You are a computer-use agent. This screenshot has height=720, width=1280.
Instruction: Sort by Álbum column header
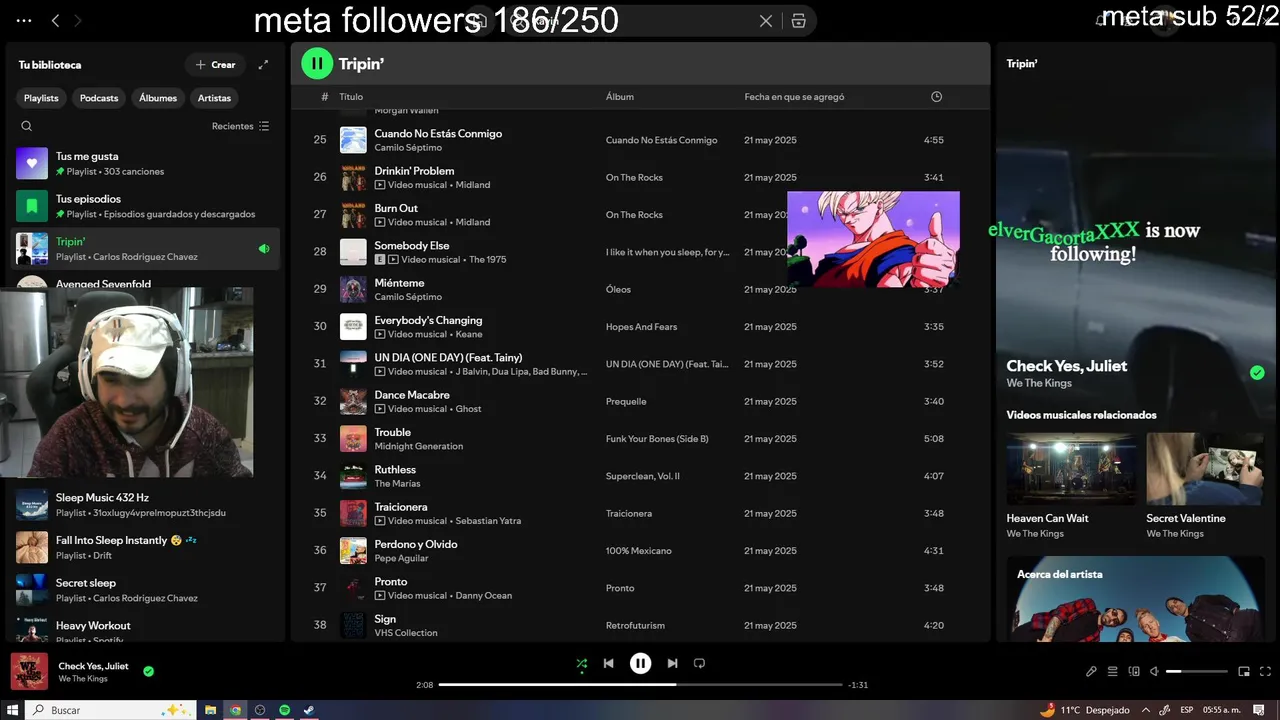click(x=620, y=97)
